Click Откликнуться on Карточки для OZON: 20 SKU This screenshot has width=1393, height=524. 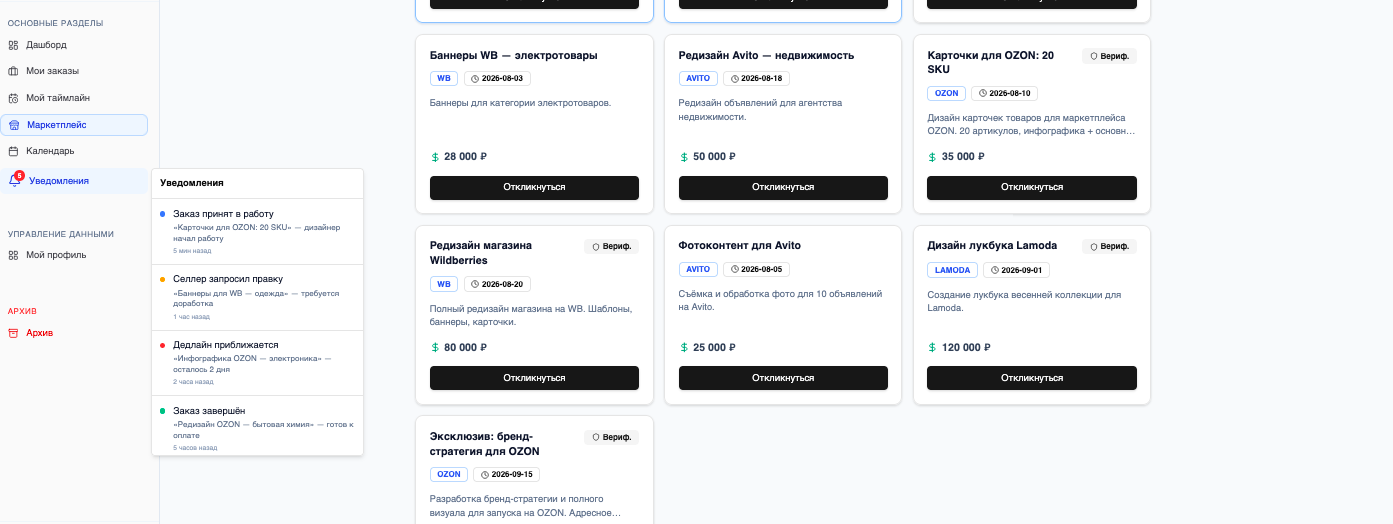[x=1032, y=188]
